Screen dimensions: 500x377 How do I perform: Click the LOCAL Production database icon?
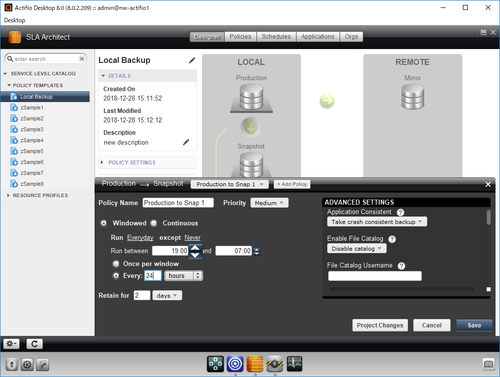[251, 98]
